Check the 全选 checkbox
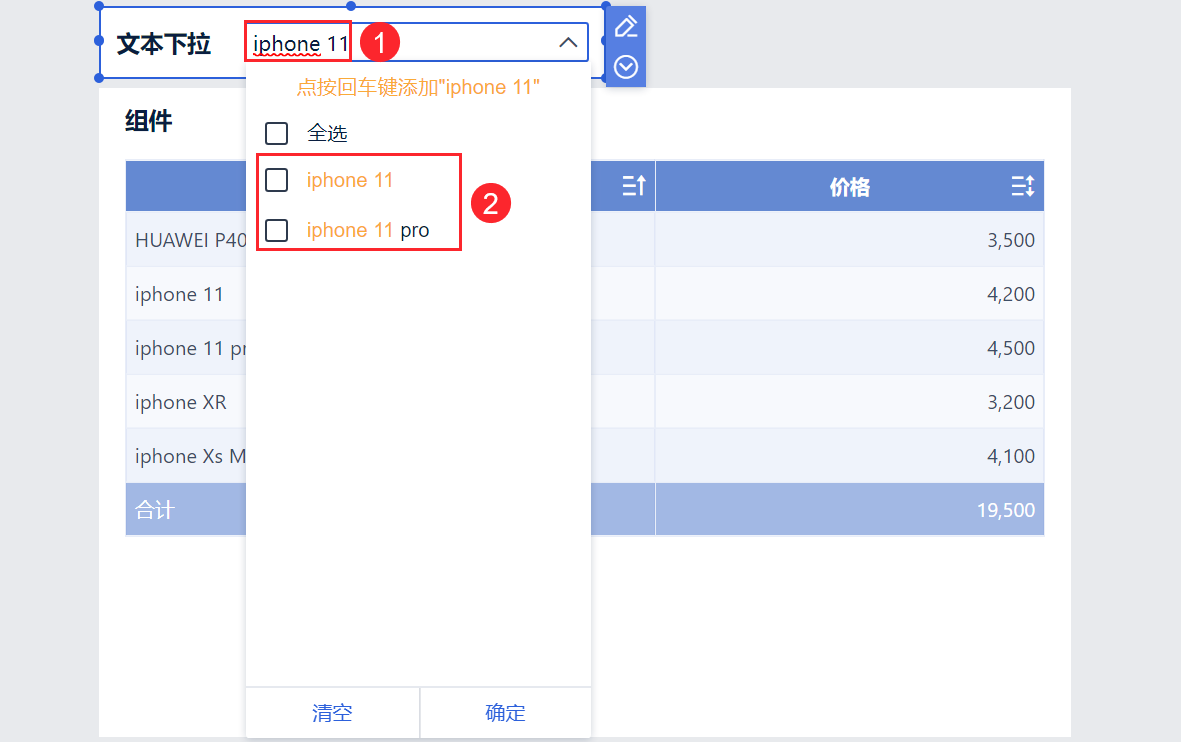The height and width of the screenshot is (742, 1181). click(x=277, y=133)
